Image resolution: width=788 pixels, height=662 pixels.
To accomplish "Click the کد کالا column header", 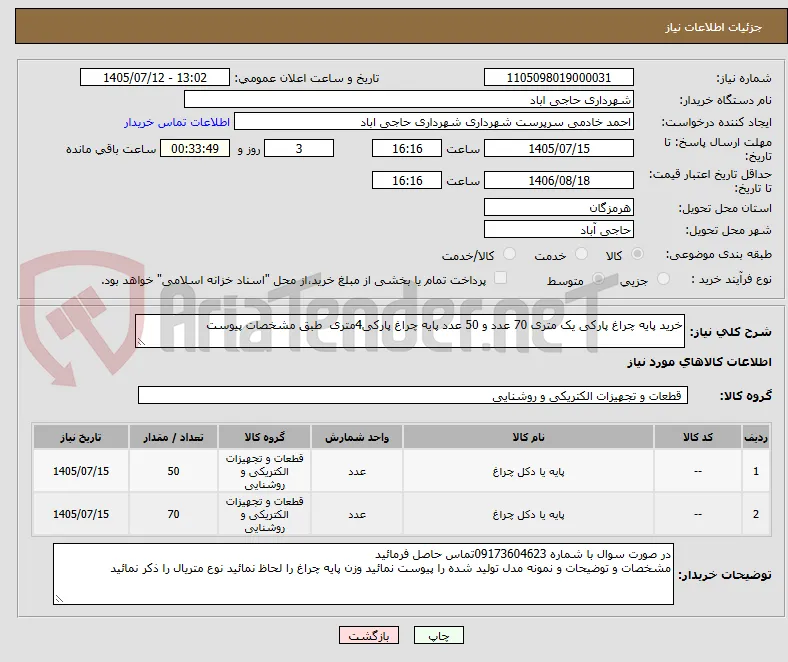I will (698, 437).
